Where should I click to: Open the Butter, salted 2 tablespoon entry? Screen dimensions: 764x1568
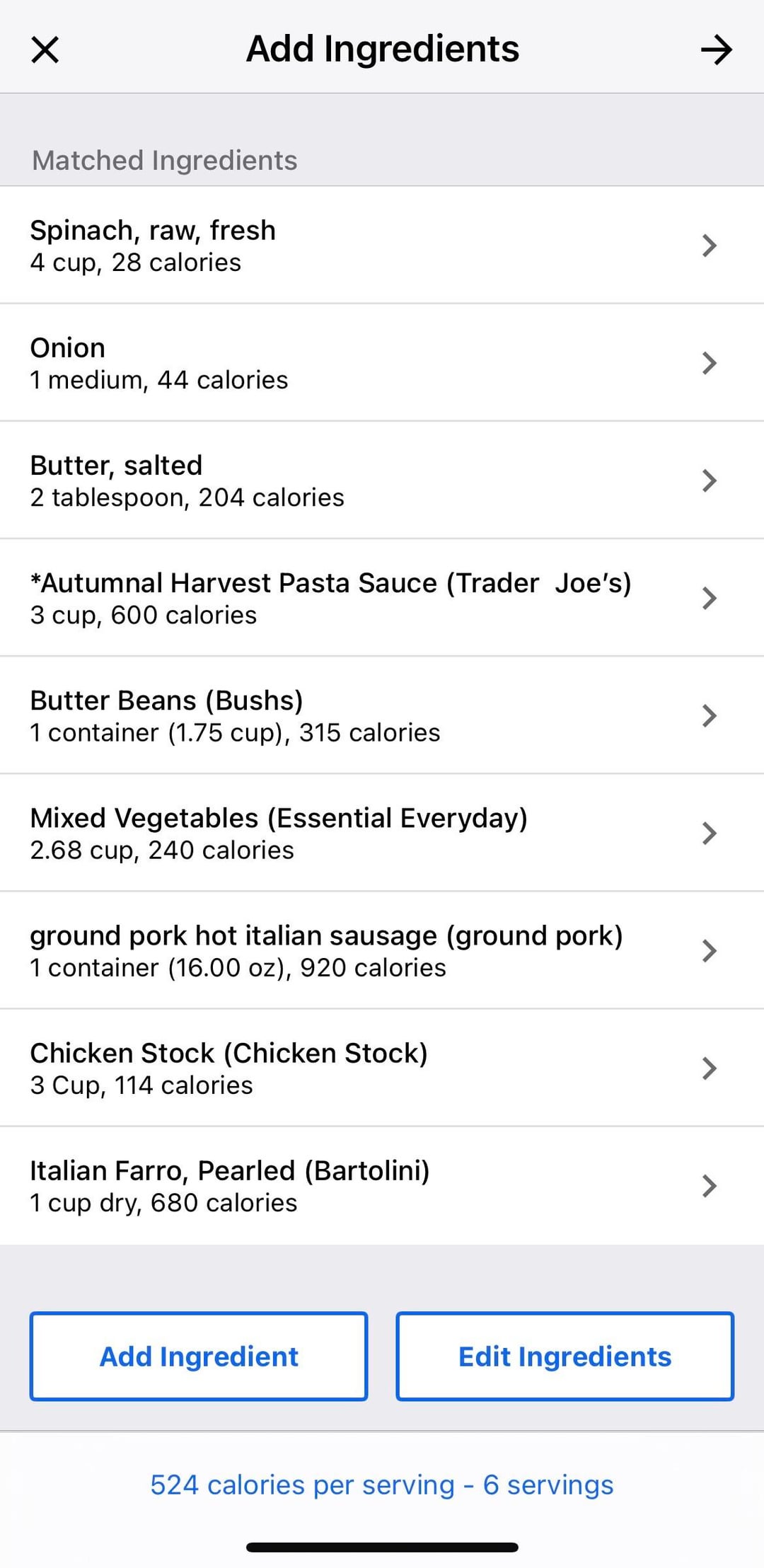[x=187, y=497]
